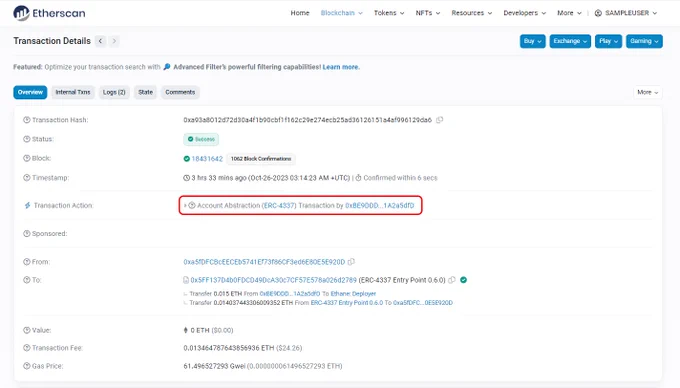The height and width of the screenshot is (388, 680).
Task: Click the 0 ETH value text
Action: [199, 330]
